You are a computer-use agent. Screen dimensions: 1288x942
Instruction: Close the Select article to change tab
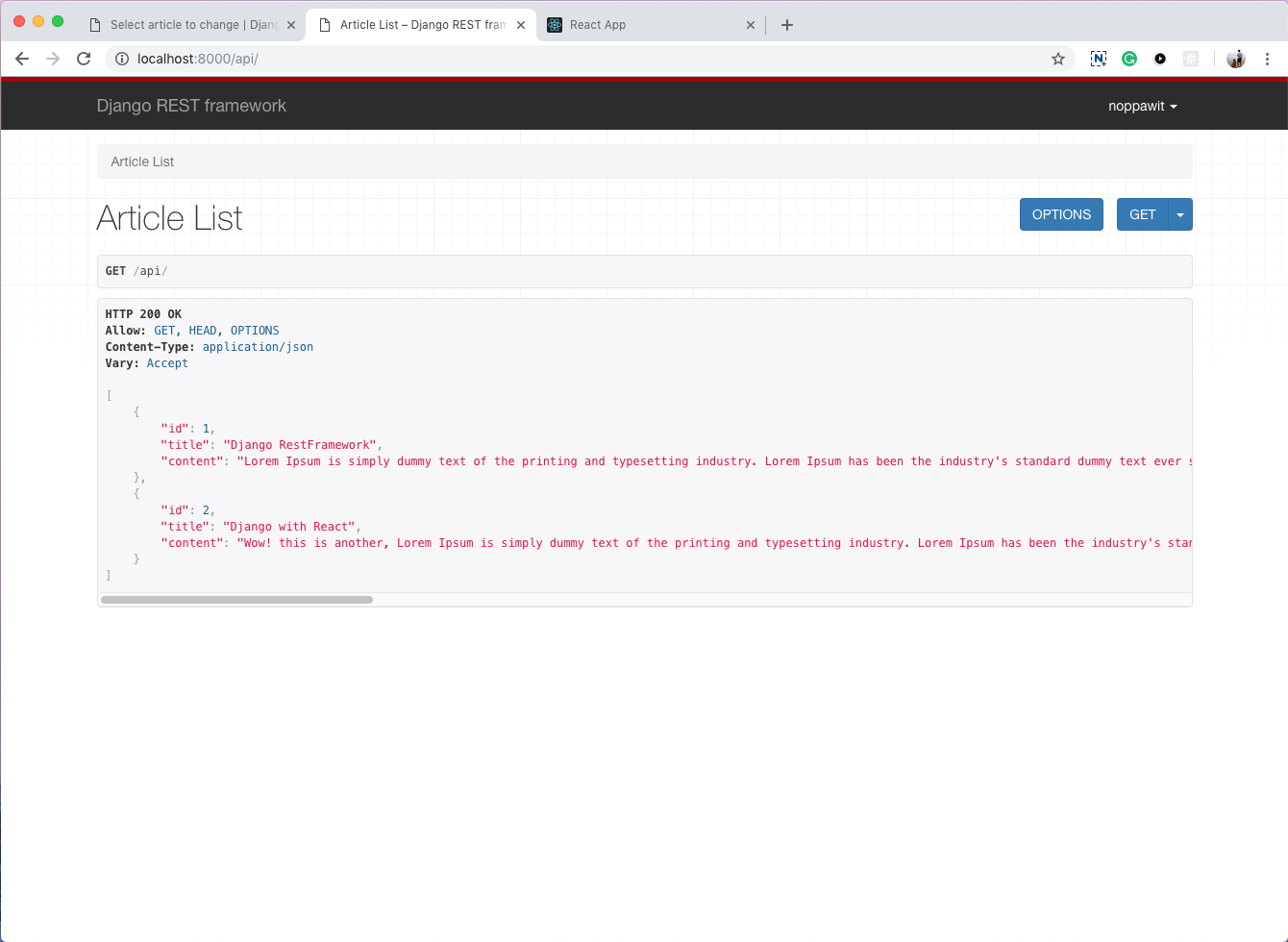pyautogui.click(x=291, y=25)
